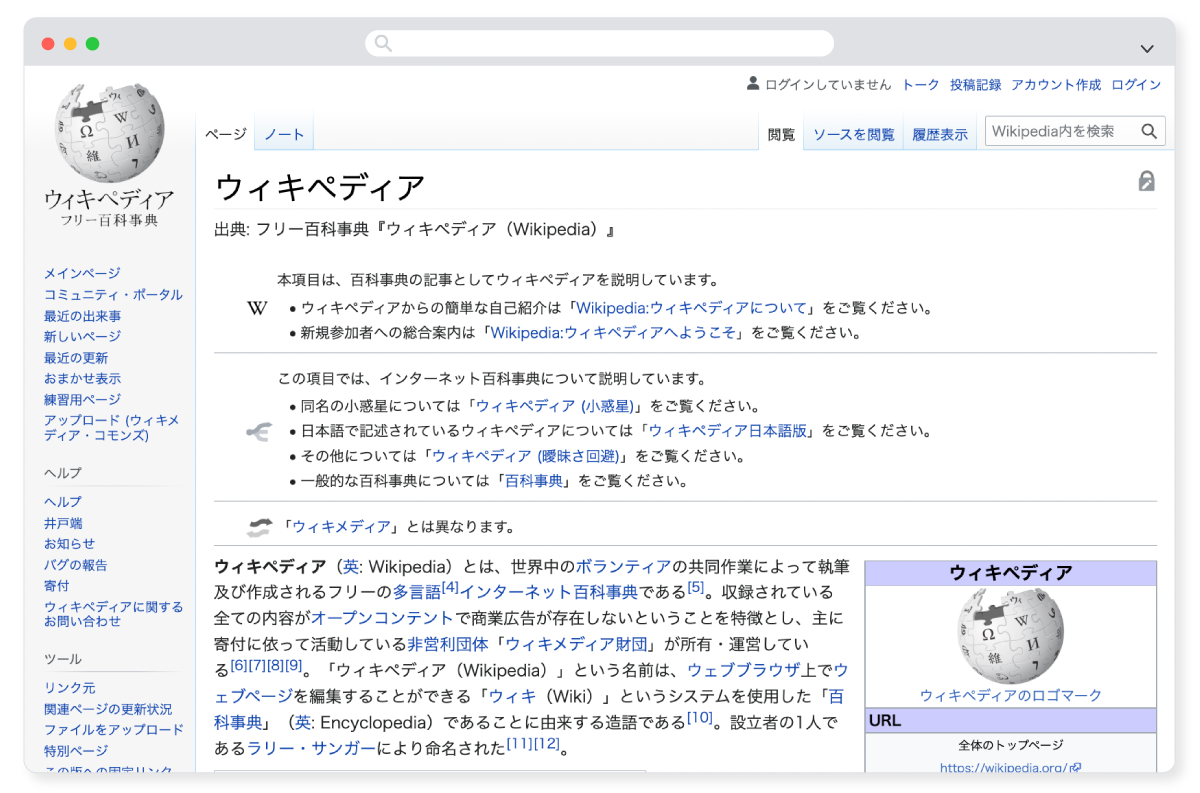Open the トーク link
The width and height of the screenshot is (1200, 793).
coord(921,85)
